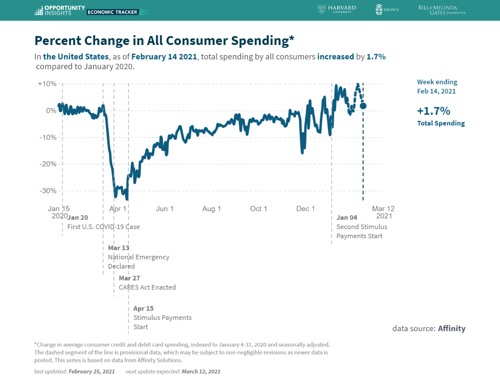Click the Brown University crest icon
This screenshot has height=390, width=500.
coord(379,10)
